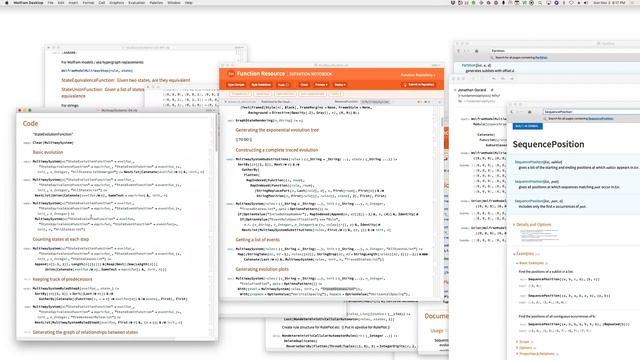Open the Edit menu
The height and width of the screenshot is (360, 640).
[61, 3]
